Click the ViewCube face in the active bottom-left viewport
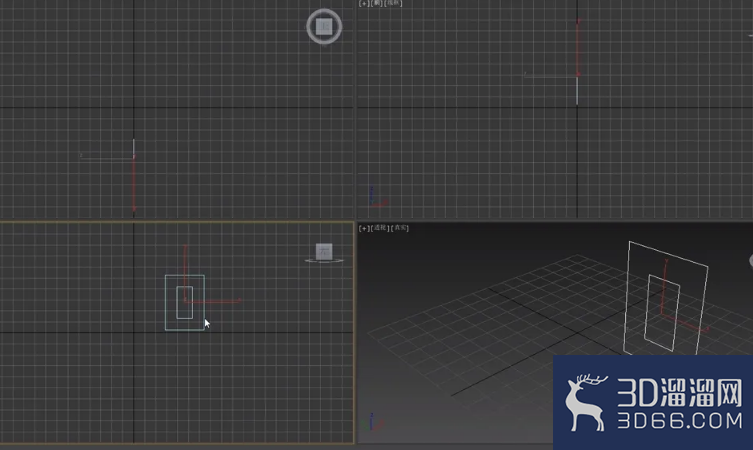This screenshot has height=450, width=753. (x=324, y=251)
